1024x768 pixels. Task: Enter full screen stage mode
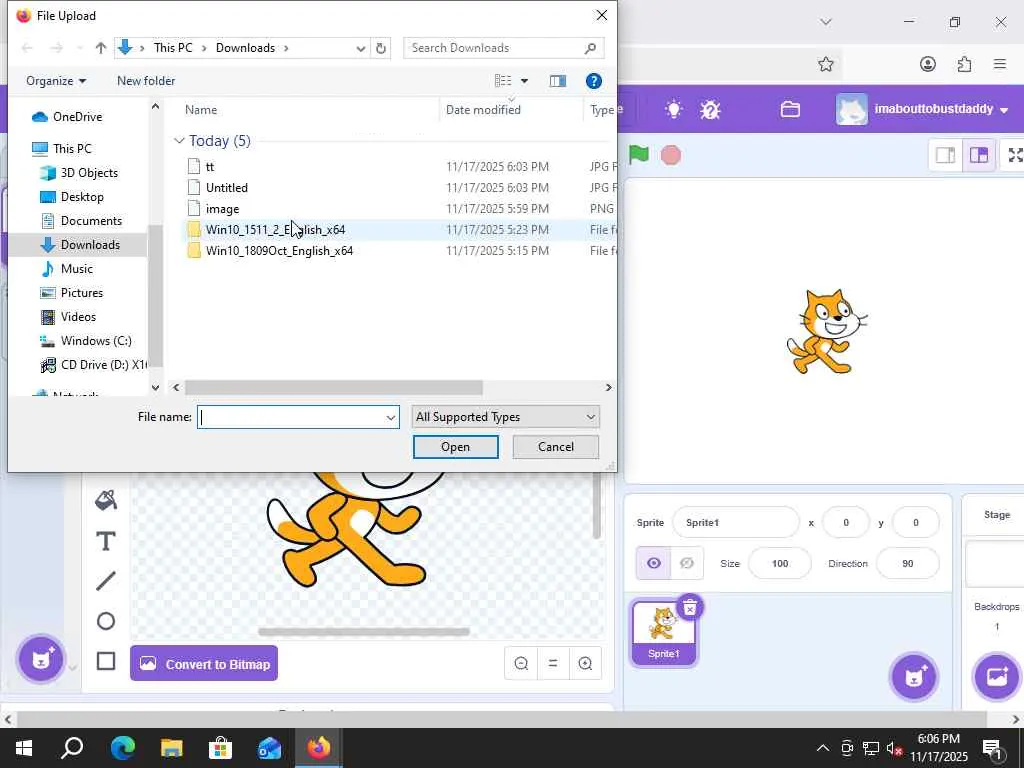click(x=1016, y=155)
